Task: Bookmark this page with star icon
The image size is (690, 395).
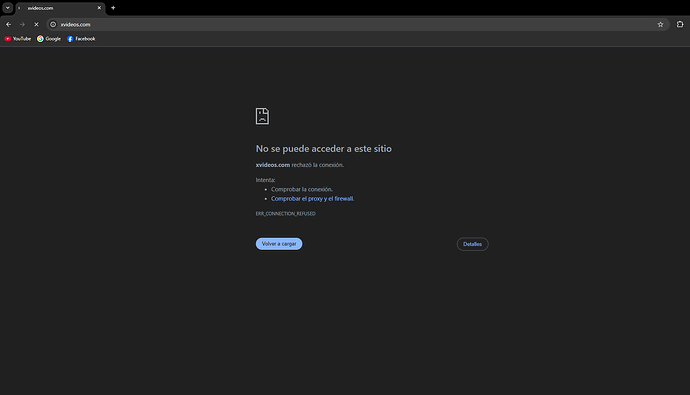Action: pyautogui.click(x=660, y=25)
